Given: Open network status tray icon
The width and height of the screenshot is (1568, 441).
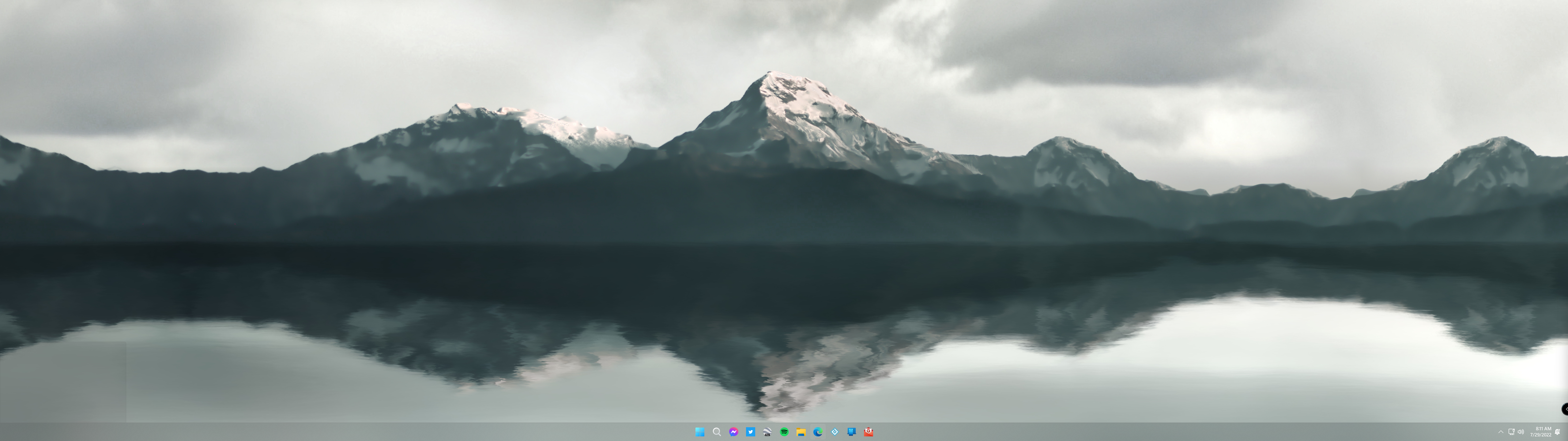Looking at the screenshot, I should click(x=1511, y=432).
